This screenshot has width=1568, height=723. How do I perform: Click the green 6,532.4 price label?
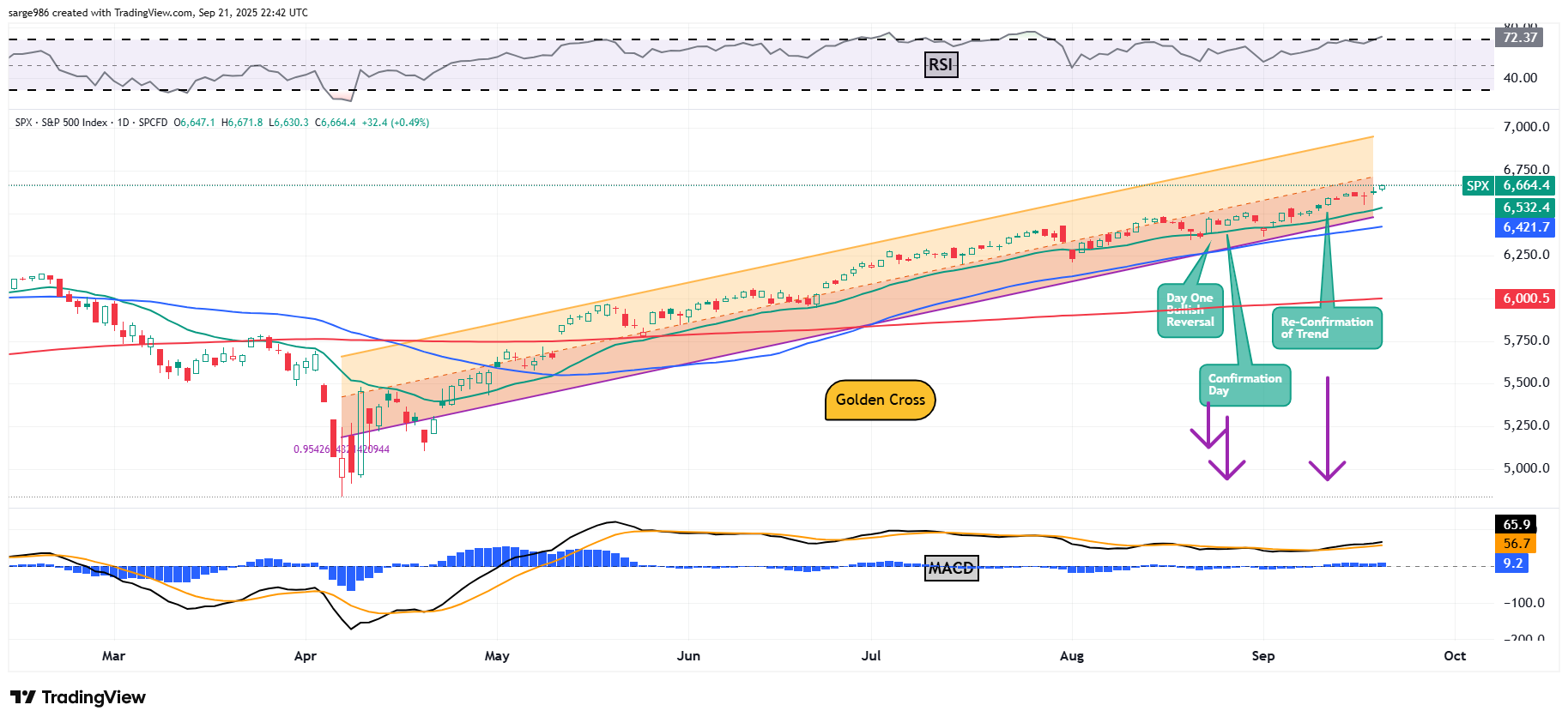pyautogui.click(x=1526, y=208)
